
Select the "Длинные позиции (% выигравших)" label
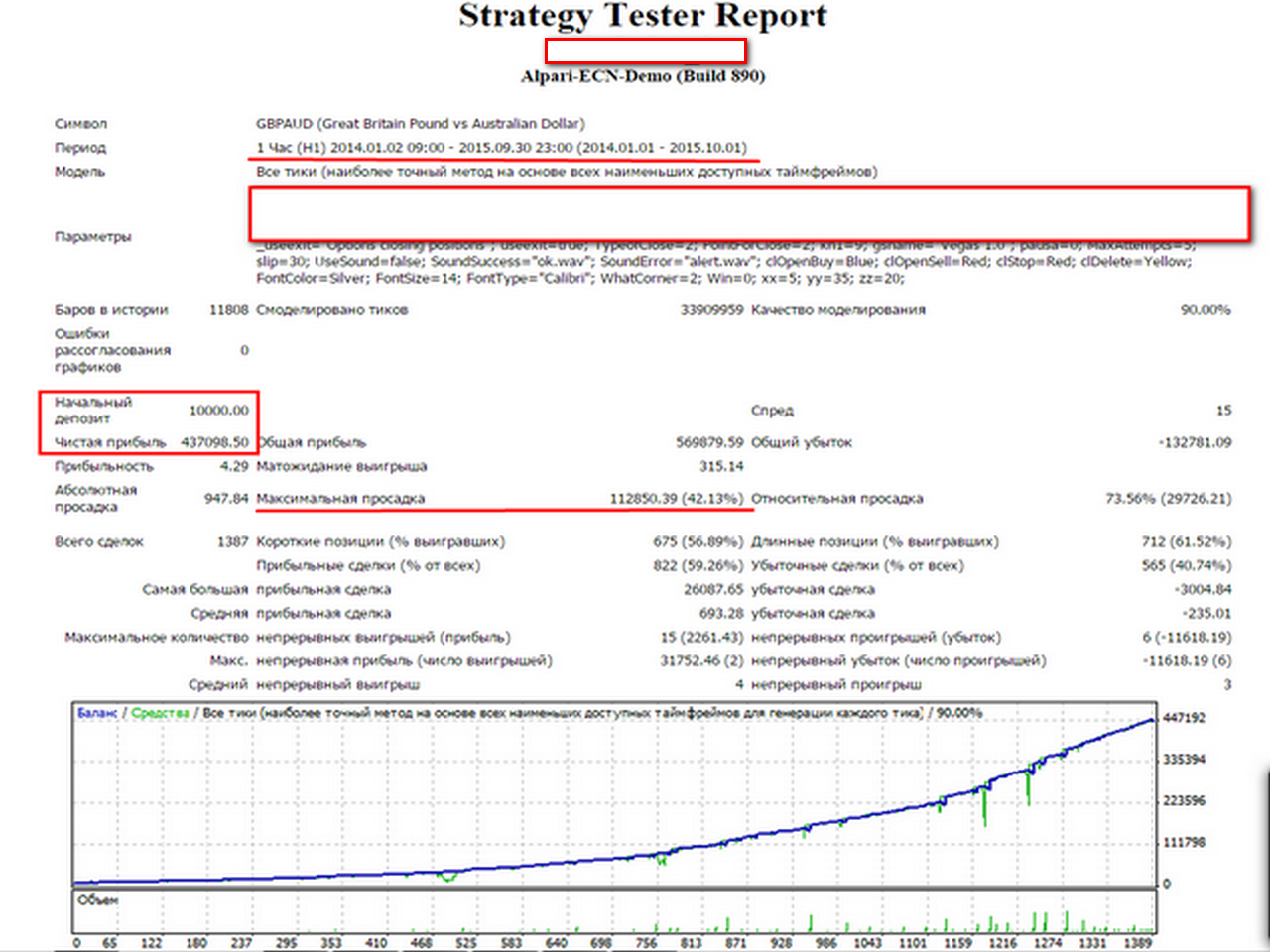coord(875,542)
